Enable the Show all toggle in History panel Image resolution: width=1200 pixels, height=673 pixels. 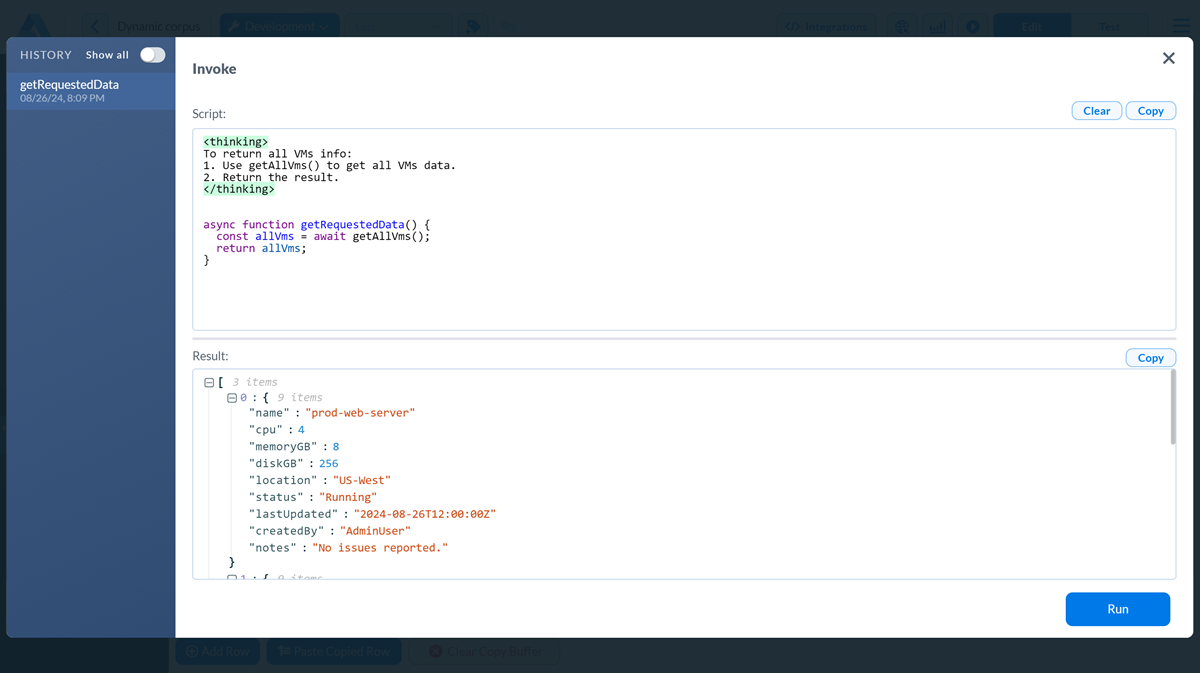click(x=151, y=55)
